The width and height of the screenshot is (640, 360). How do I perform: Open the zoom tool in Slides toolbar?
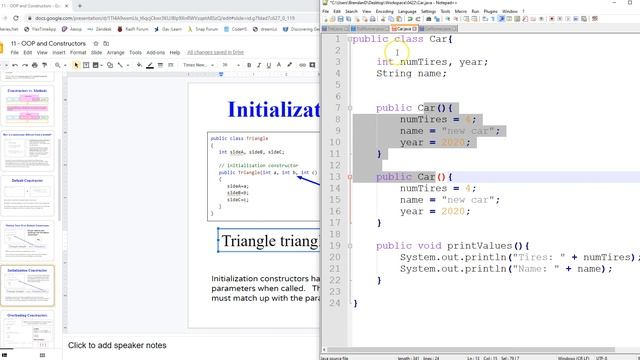tap(58, 65)
